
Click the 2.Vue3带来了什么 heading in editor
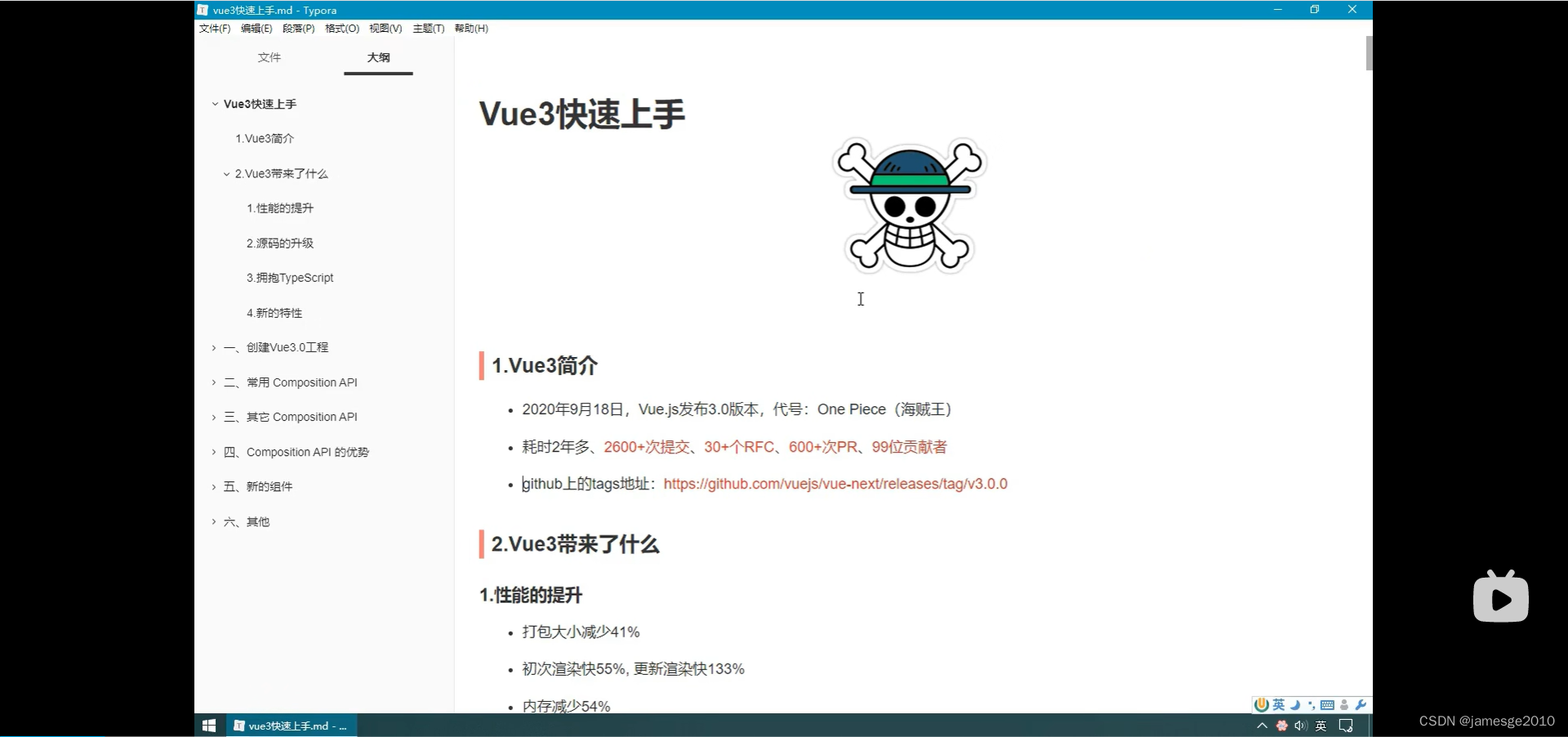[x=575, y=544]
